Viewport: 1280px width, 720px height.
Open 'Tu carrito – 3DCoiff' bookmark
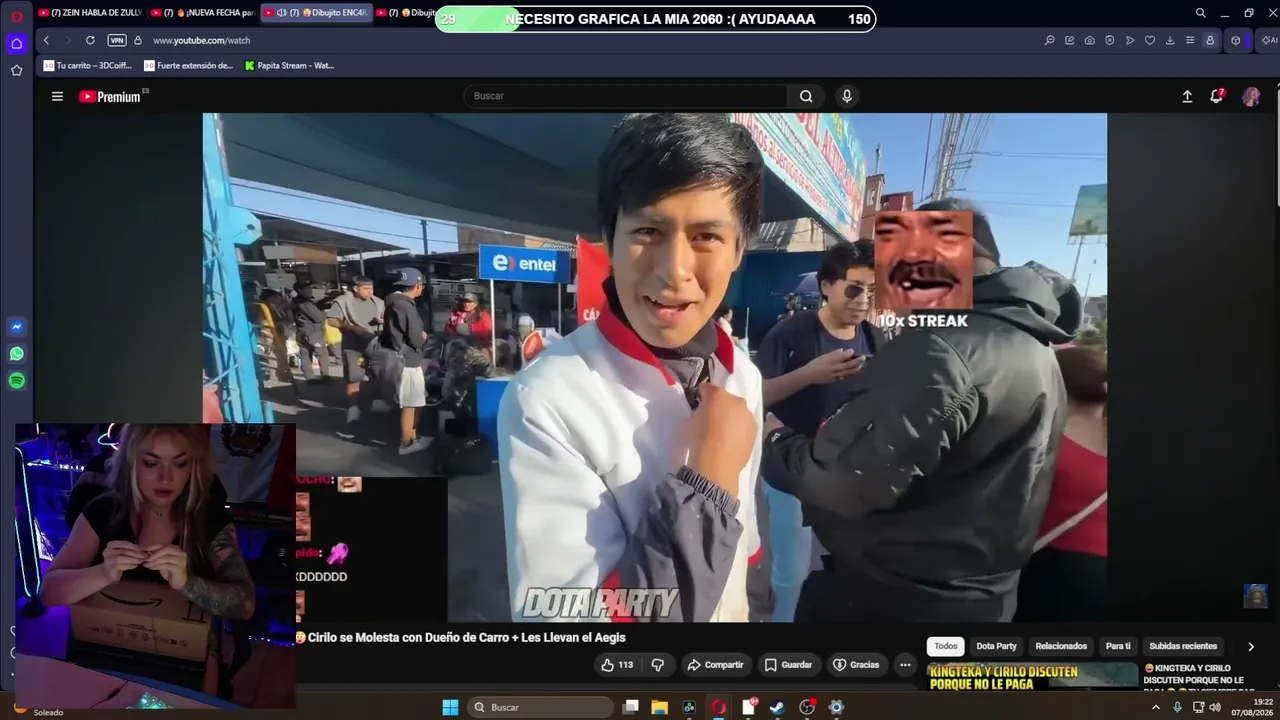coord(87,66)
